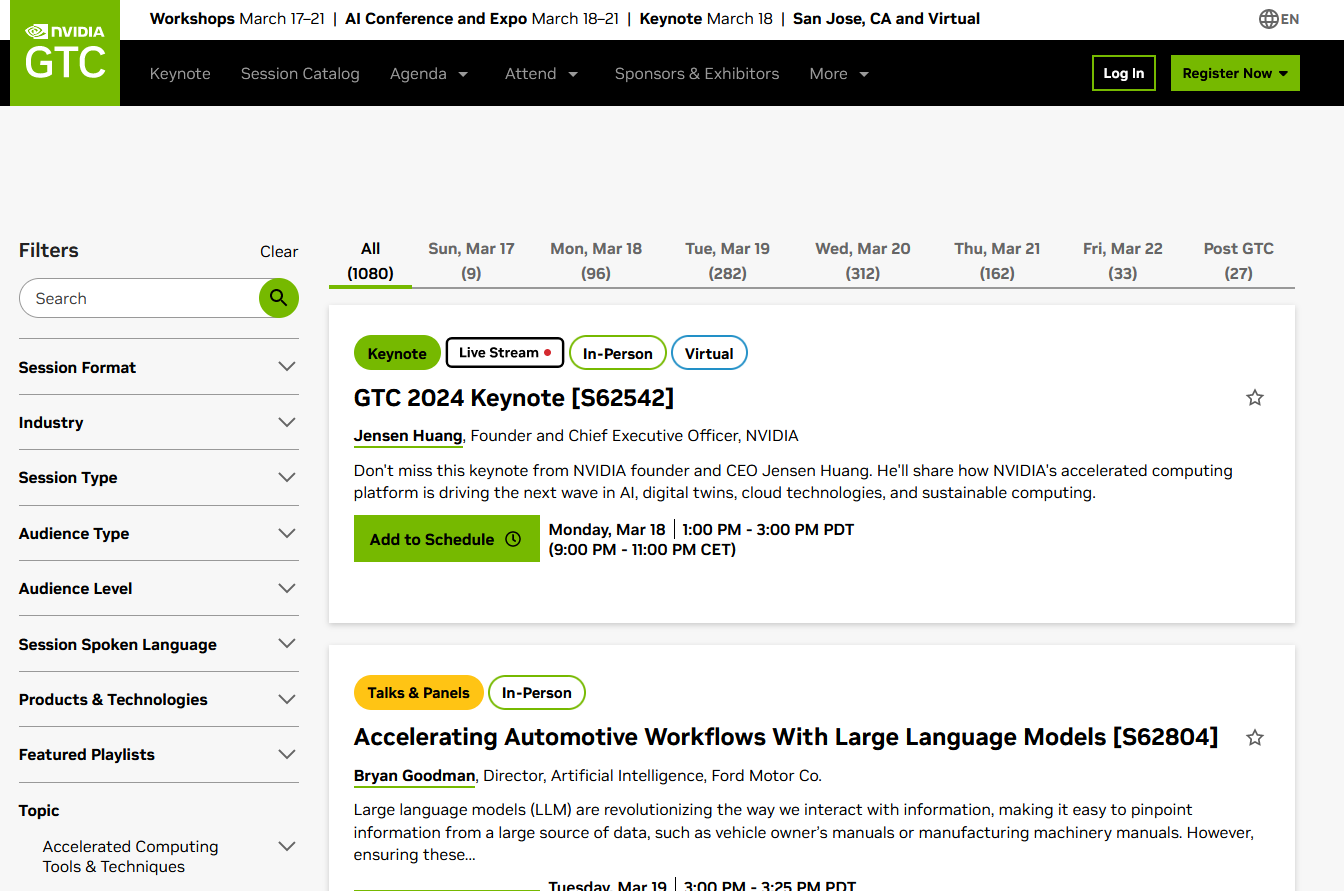
Task: Select the Tue, Mar 19 tab
Action: click(x=727, y=261)
